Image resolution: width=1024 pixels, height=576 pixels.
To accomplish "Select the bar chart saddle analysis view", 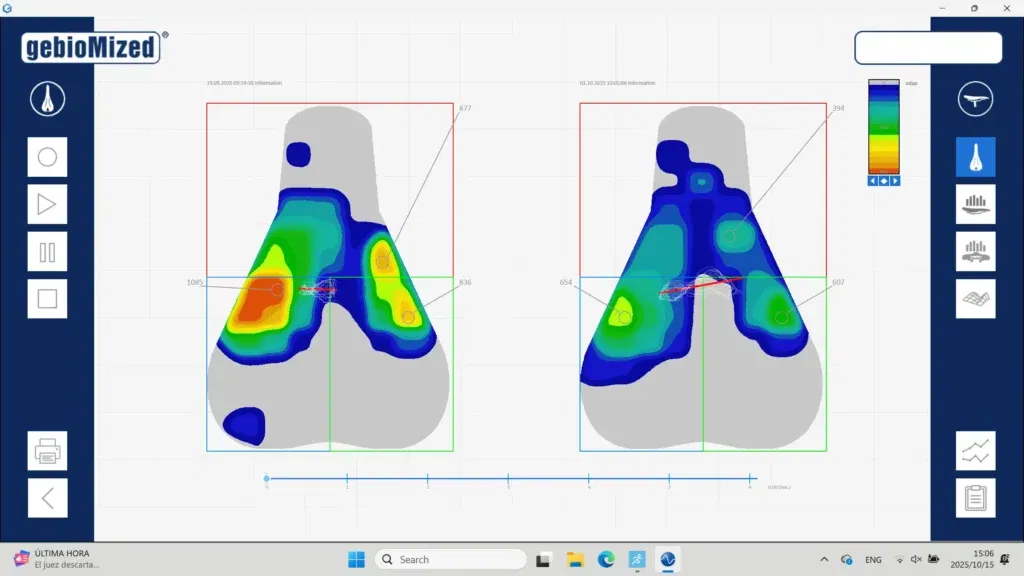I will tap(975, 203).
